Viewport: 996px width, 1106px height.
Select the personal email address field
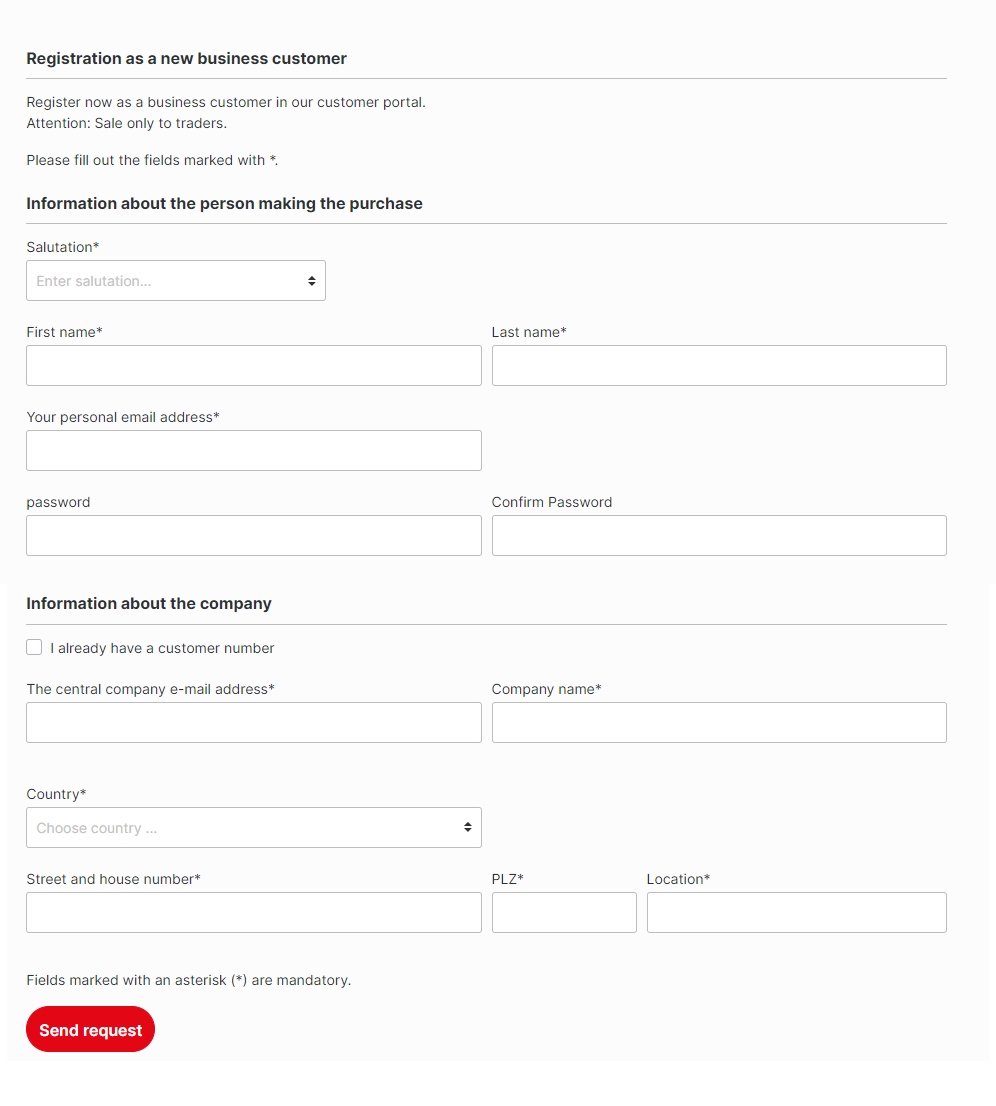[253, 451]
